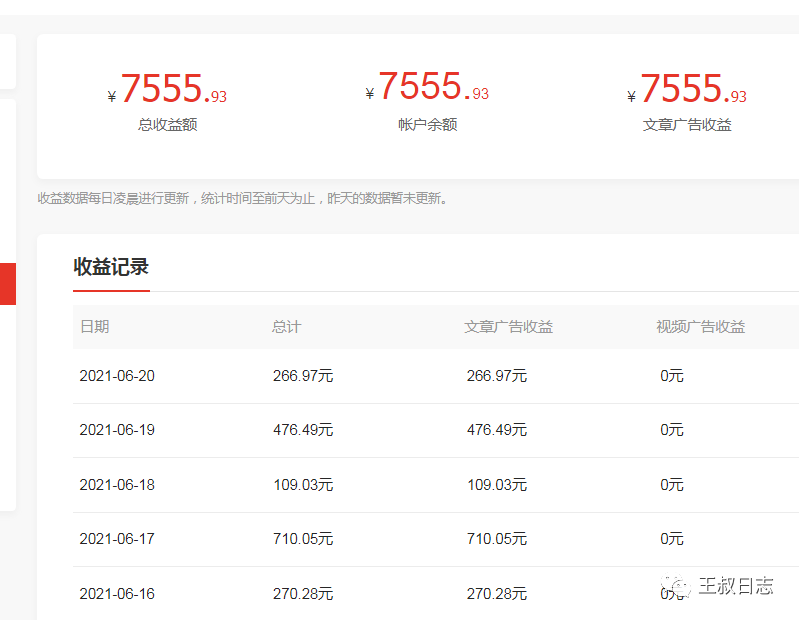Select the 帐户余额 amount ¥7555.93
This screenshot has width=799, height=620.
pyautogui.click(x=427, y=86)
